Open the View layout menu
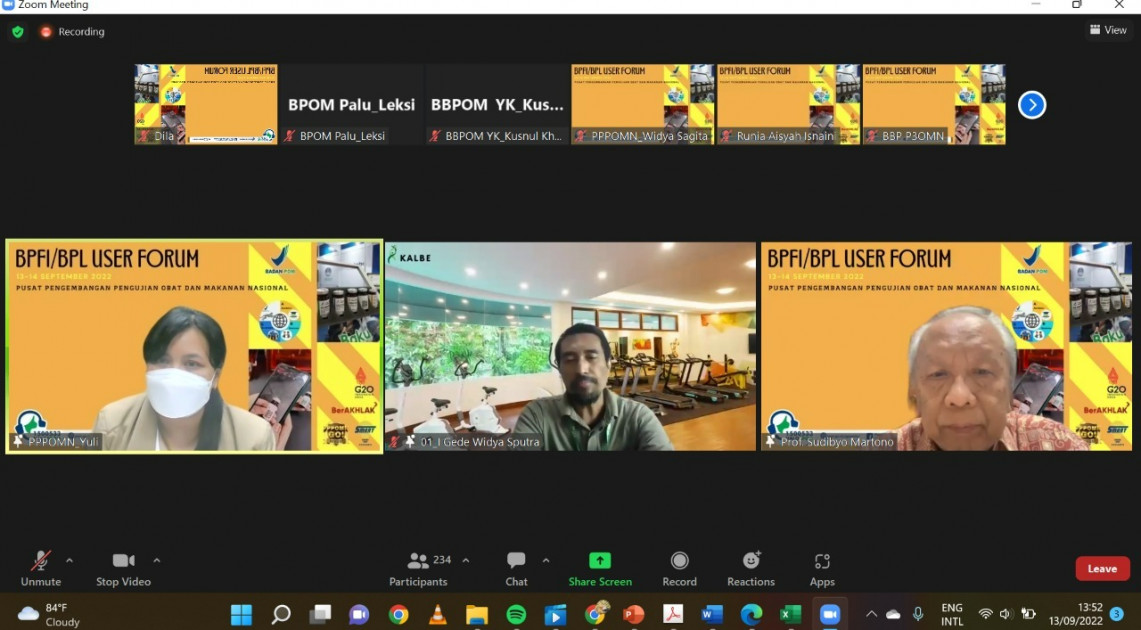 click(1108, 30)
